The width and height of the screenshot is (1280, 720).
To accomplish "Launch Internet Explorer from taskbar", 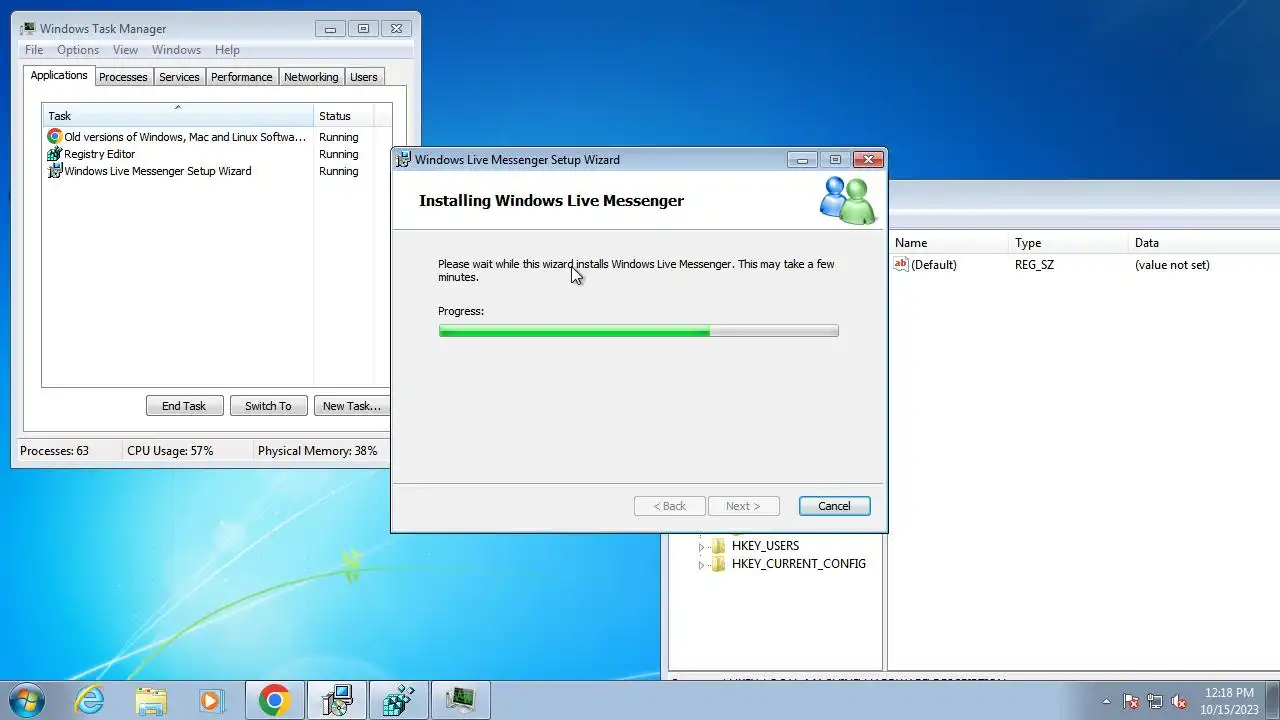I will pyautogui.click(x=90, y=700).
